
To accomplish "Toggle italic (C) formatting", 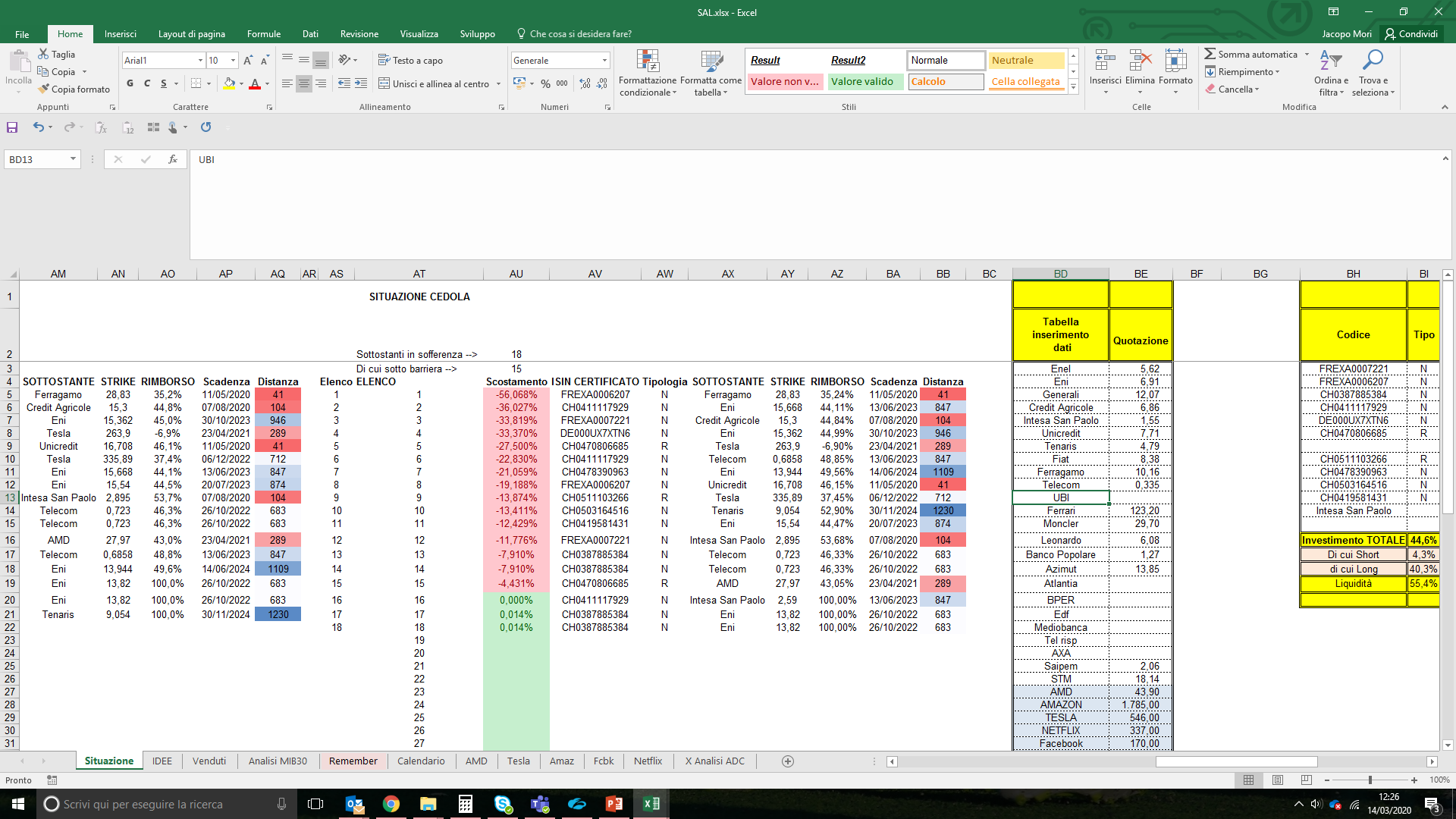I will point(147,83).
